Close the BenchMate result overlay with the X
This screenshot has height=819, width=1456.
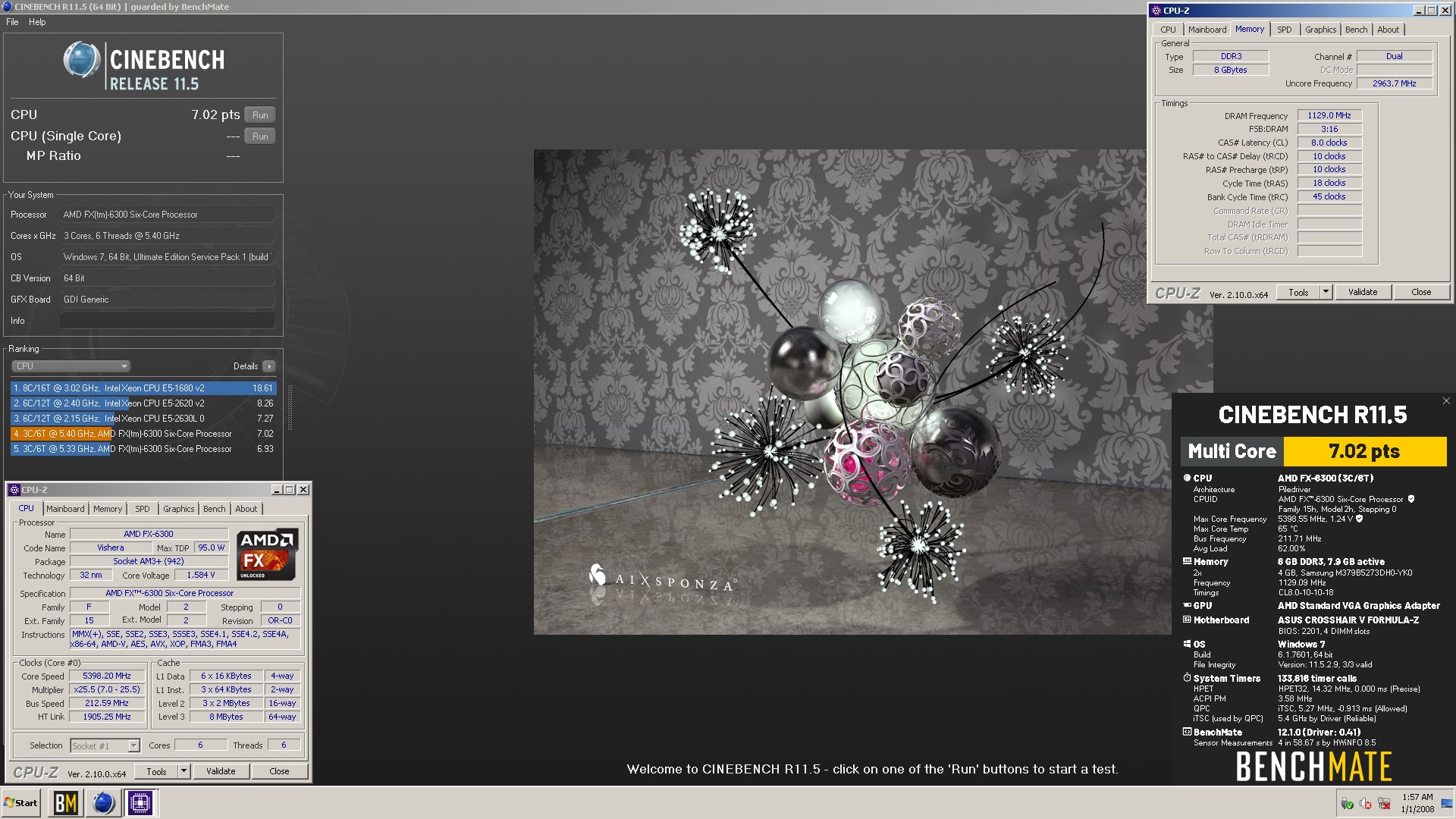pyautogui.click(x=1445, y=401)
